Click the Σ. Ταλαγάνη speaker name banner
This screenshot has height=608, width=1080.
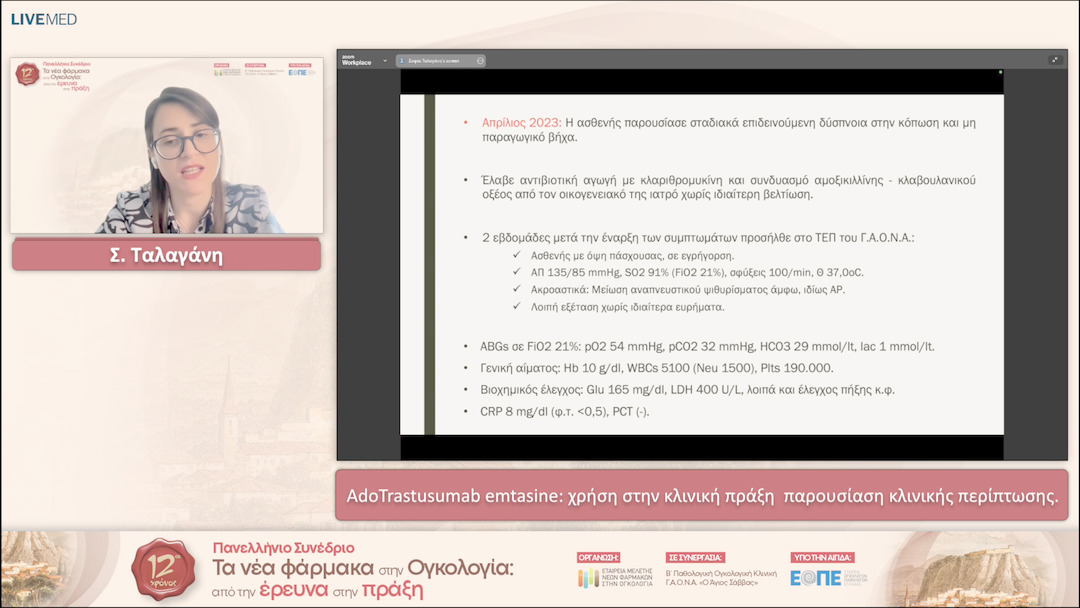[x=166, y=255]
